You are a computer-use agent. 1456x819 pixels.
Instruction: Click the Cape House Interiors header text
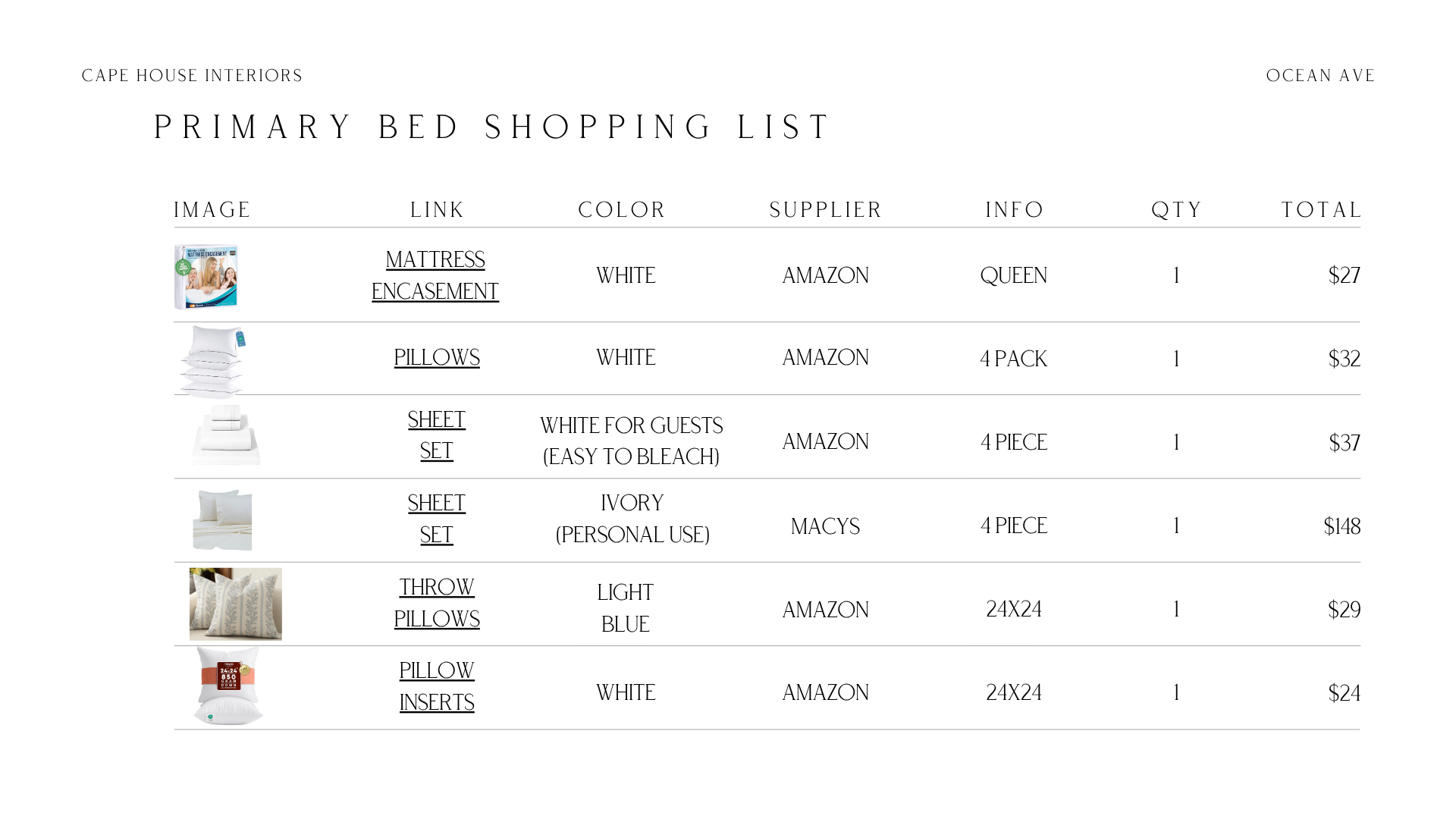point(193,76)
